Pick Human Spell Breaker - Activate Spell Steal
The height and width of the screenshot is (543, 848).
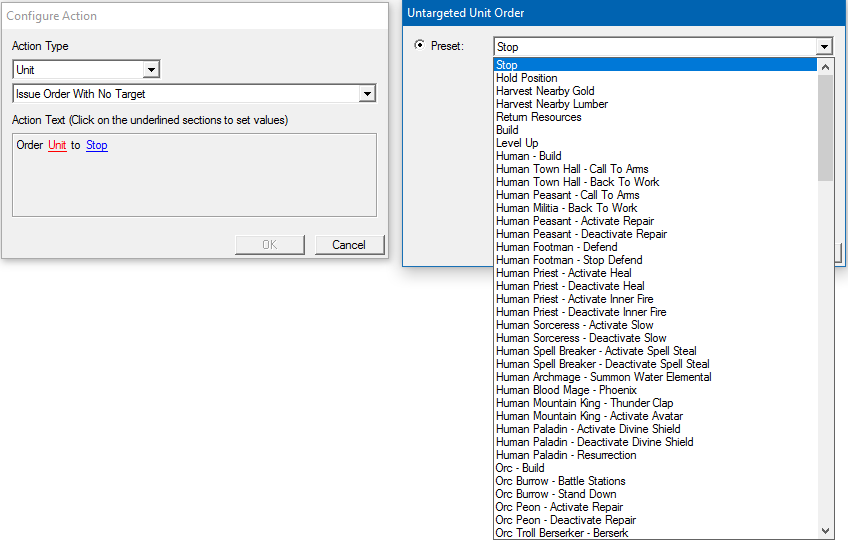[x=655, y=350]
